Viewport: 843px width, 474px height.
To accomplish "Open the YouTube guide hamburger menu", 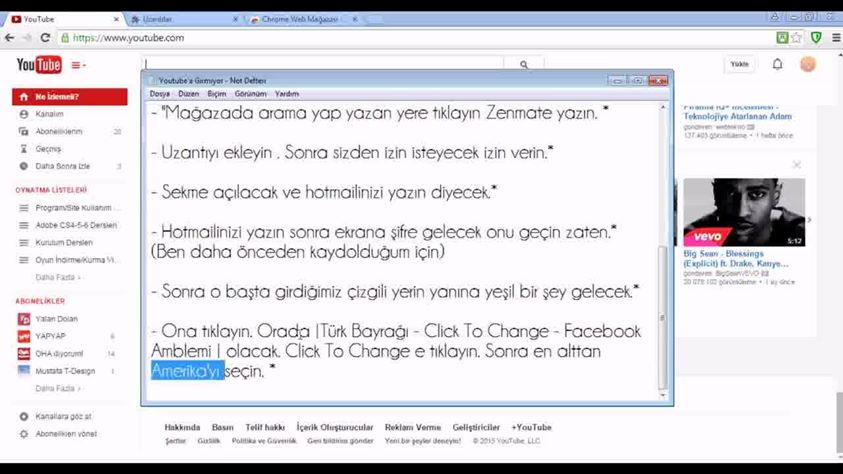I will point(78,65).
